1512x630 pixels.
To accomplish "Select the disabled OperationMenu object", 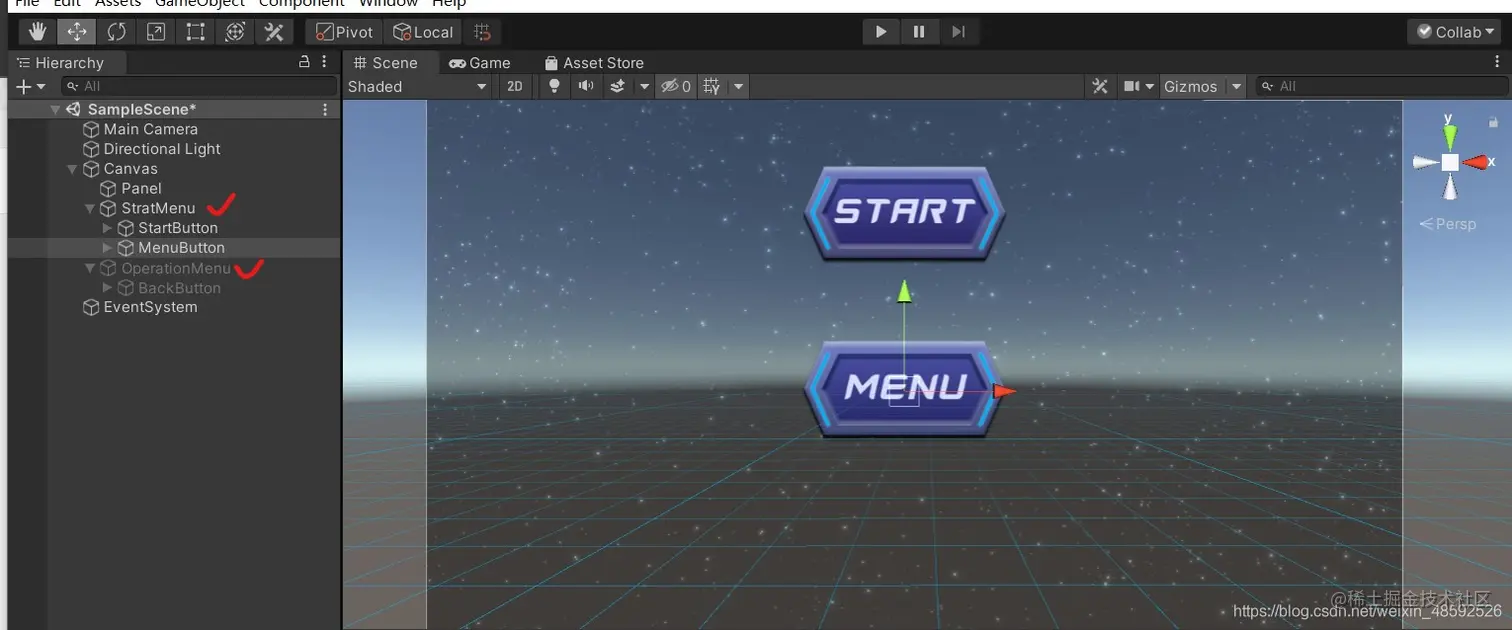I will tap(175, 268).
